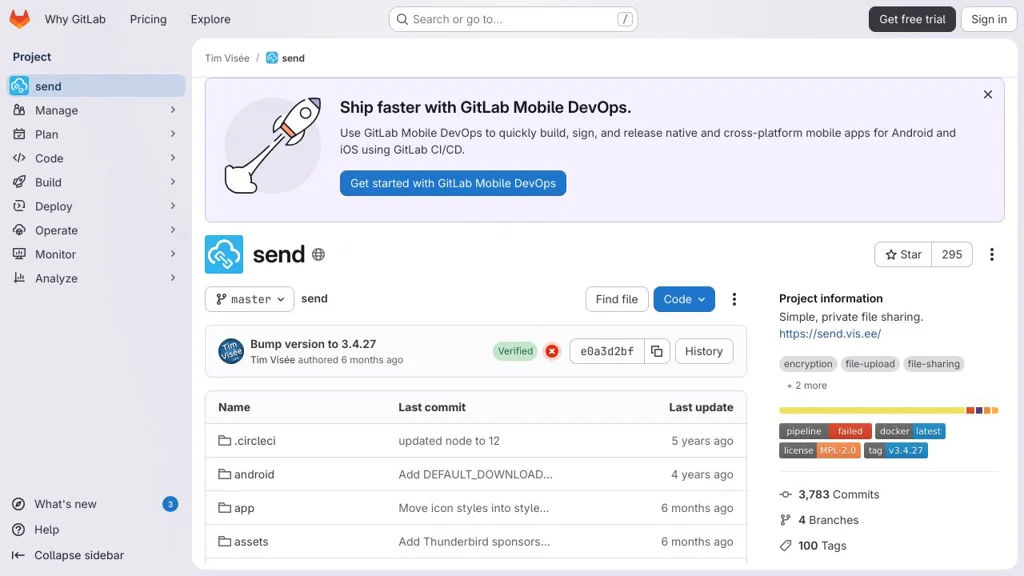1024x576 pixels.
Task: Click the Deploy icon in sidebar
Action: tap(19, 206)
